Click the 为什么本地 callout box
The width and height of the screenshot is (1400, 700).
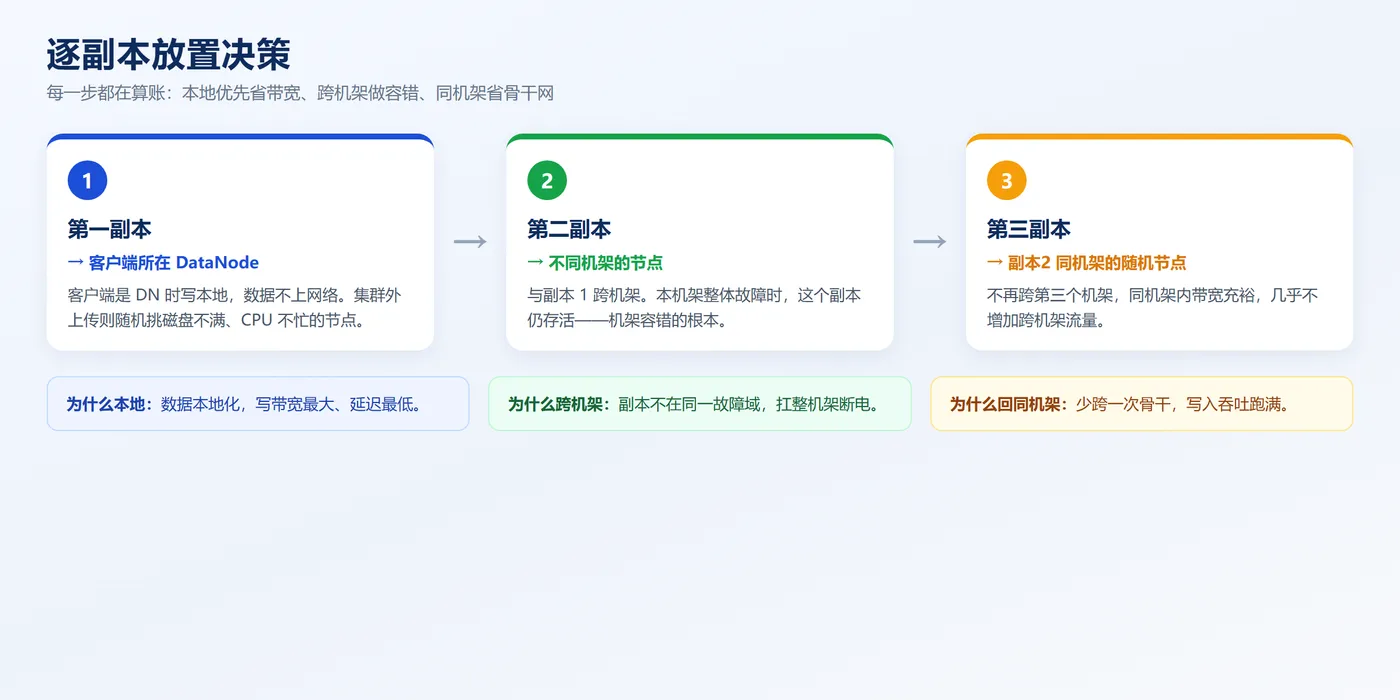[x=258, y=404]
